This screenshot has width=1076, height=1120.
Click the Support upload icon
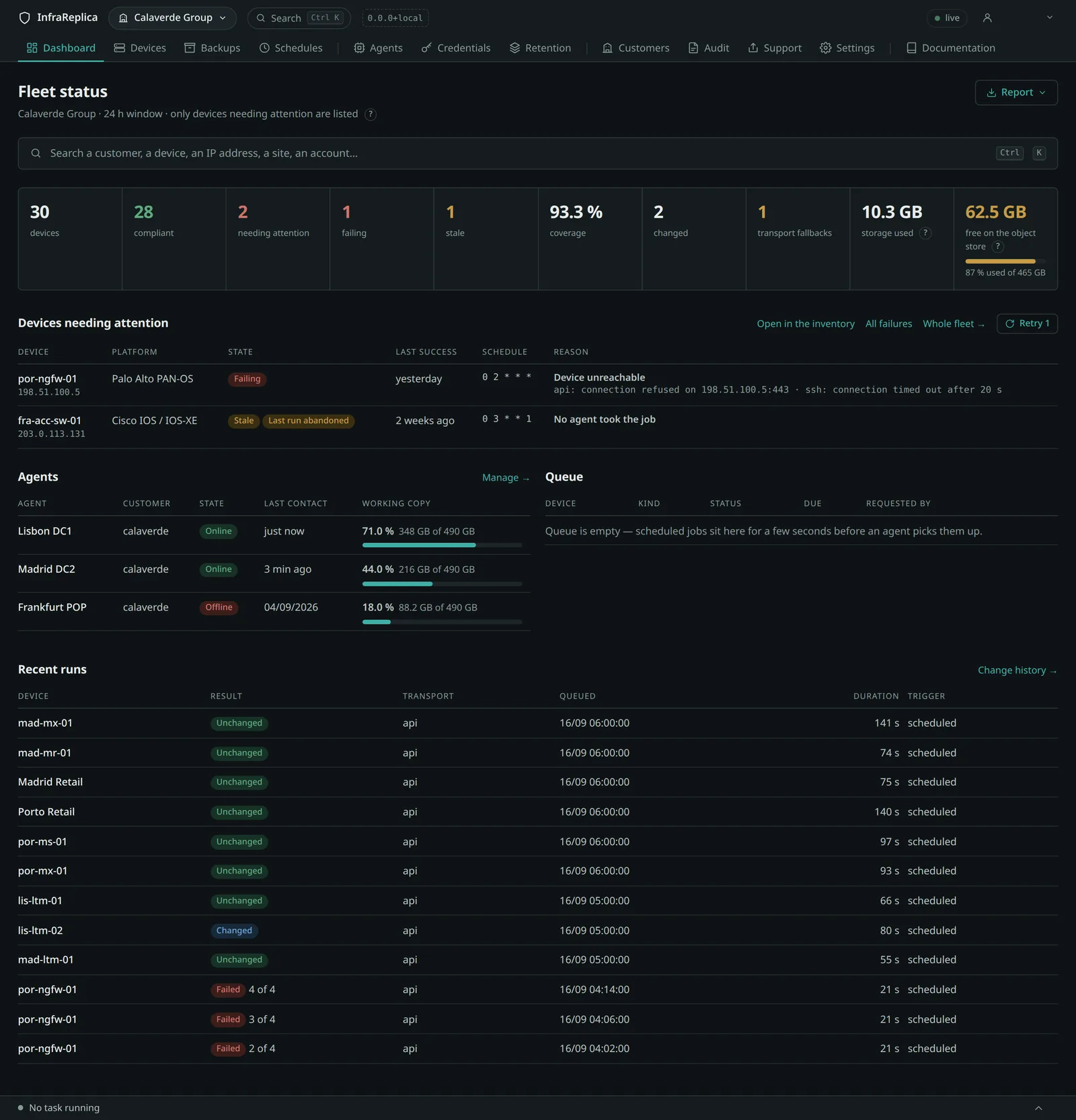pyautogui.click(x=753, y=48)
